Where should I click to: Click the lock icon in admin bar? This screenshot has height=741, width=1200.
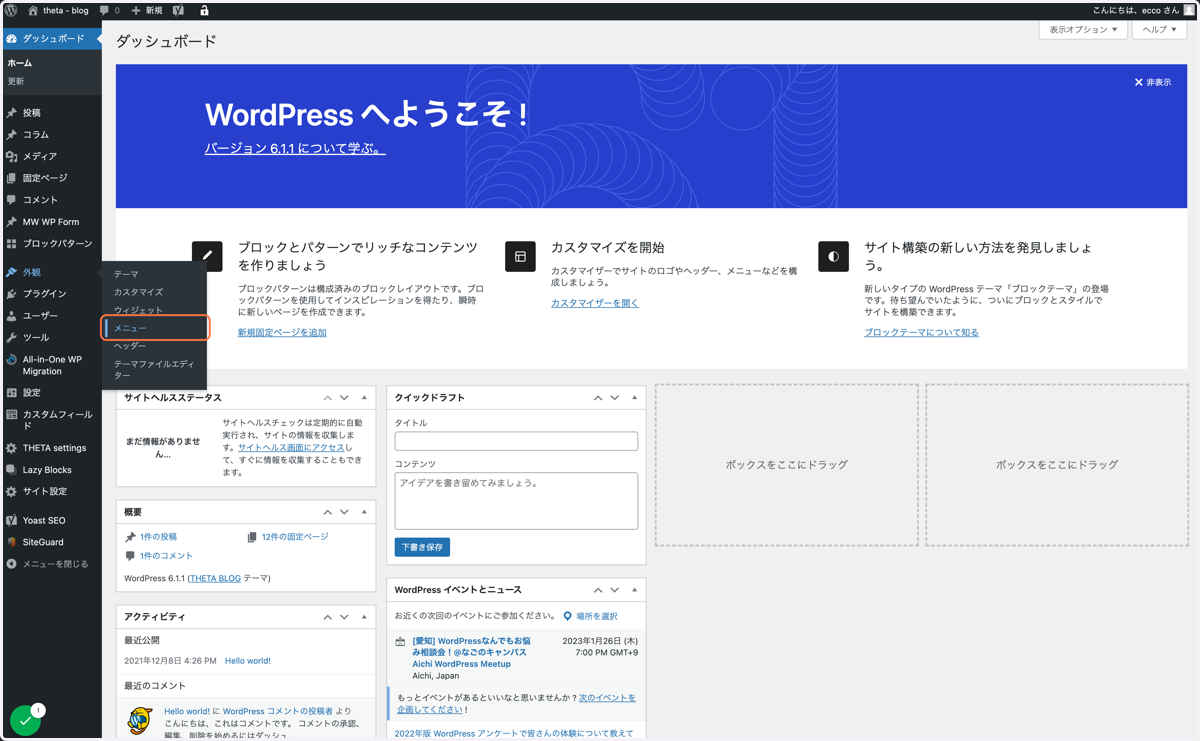pyautogui.click(x=204, y=10)
